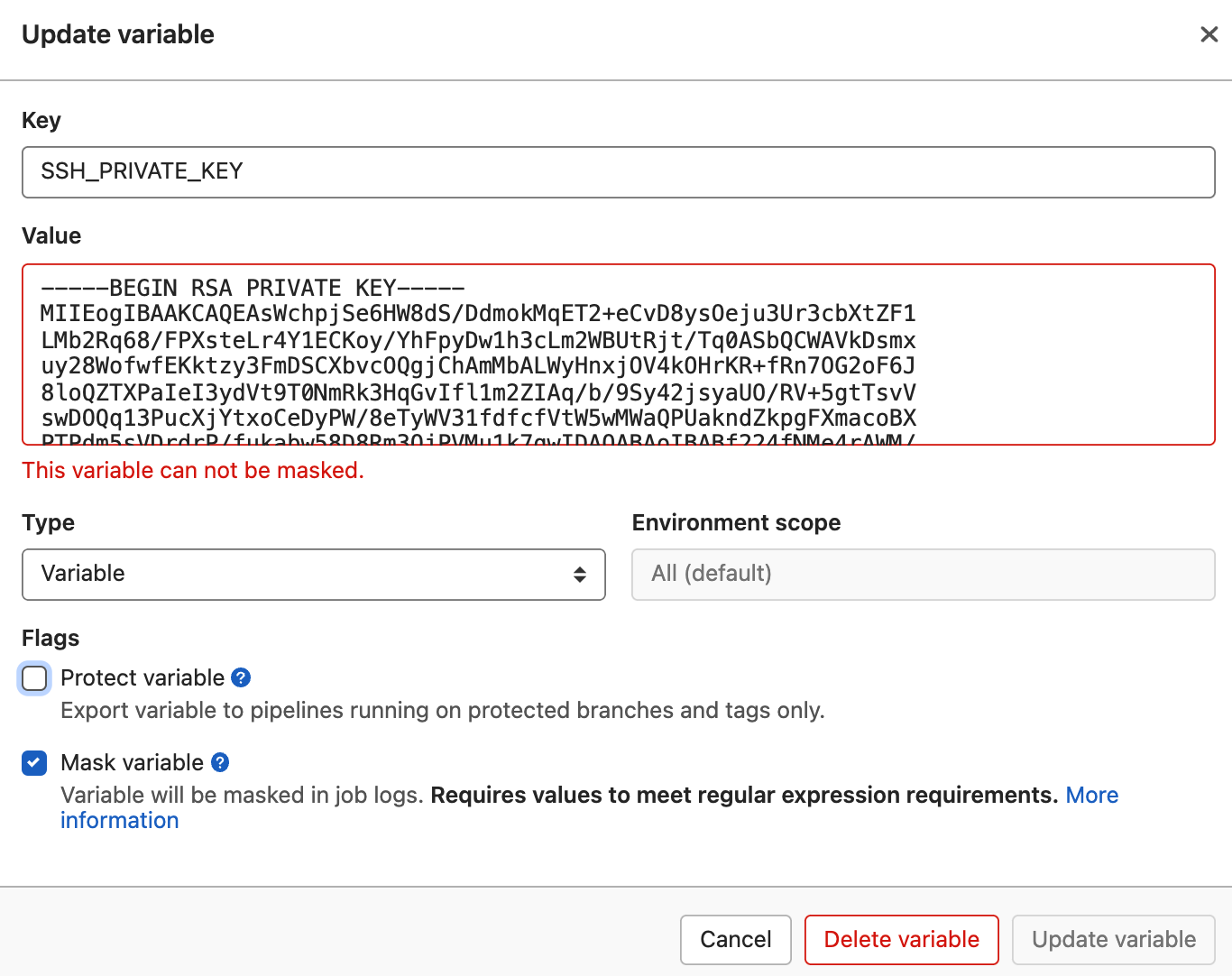The width and height of the screenshot is (1232, 976).
Task: Disable the Mask variable checkbox
Action: pyautogui.click(x=33, y=762)
